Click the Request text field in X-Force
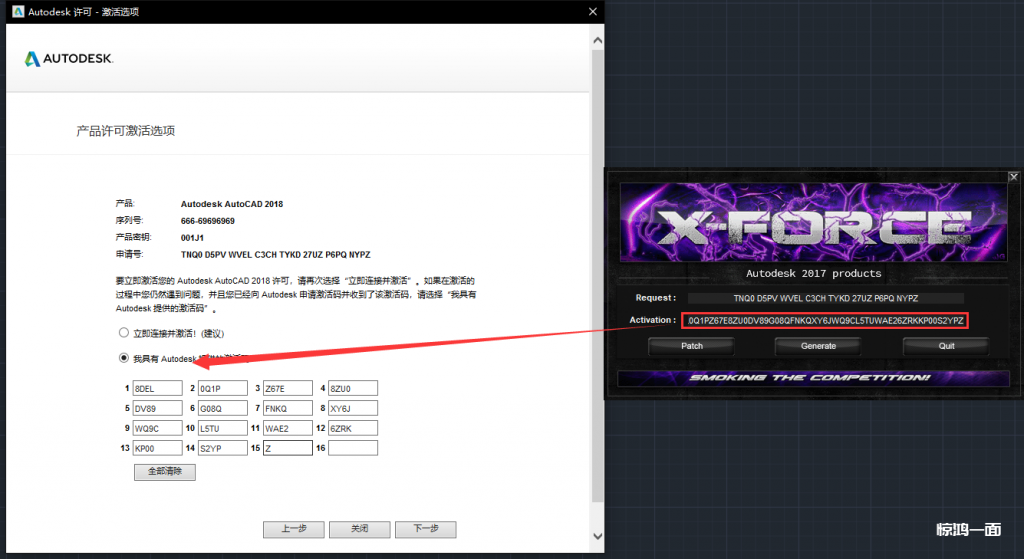 coord(826,298)
